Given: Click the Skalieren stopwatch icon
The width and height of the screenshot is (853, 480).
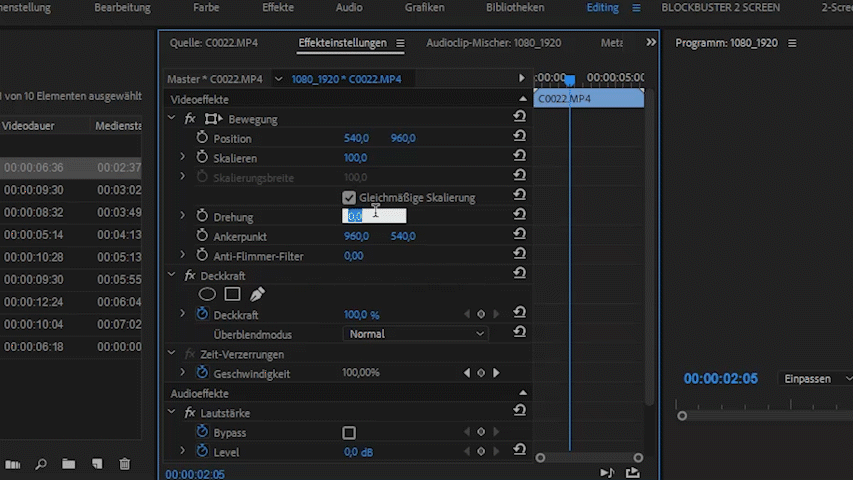Looking at the screenshot, I should pyautogui.click(x=202, y=158).
